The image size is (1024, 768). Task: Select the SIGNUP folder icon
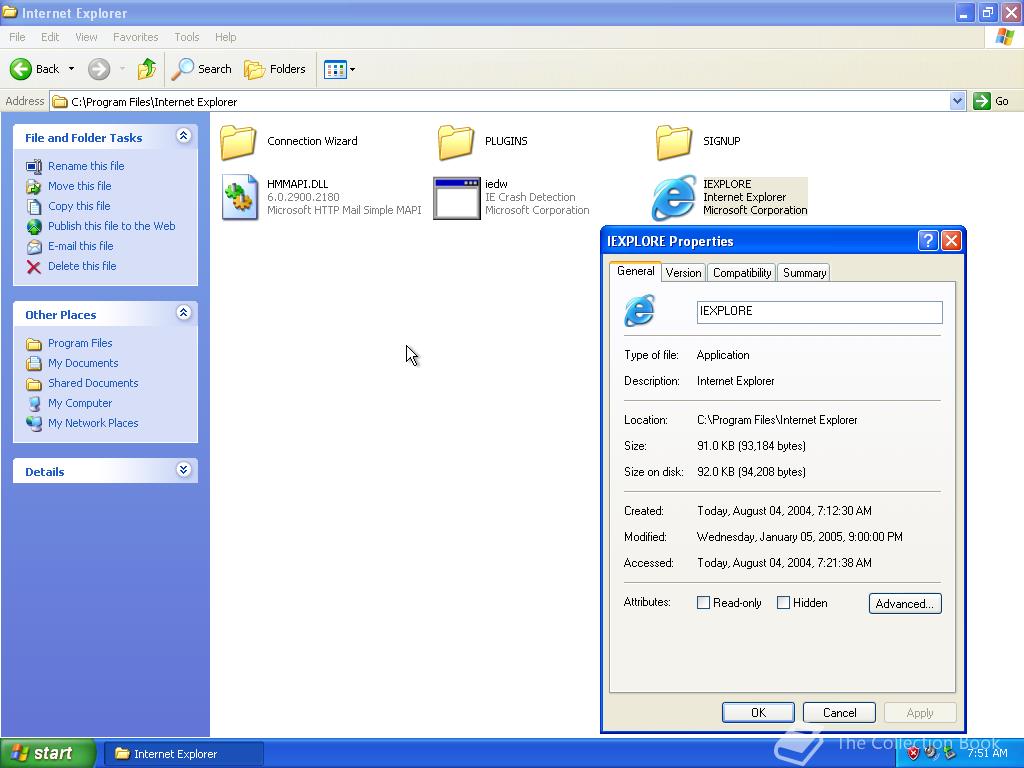[674, 142]
